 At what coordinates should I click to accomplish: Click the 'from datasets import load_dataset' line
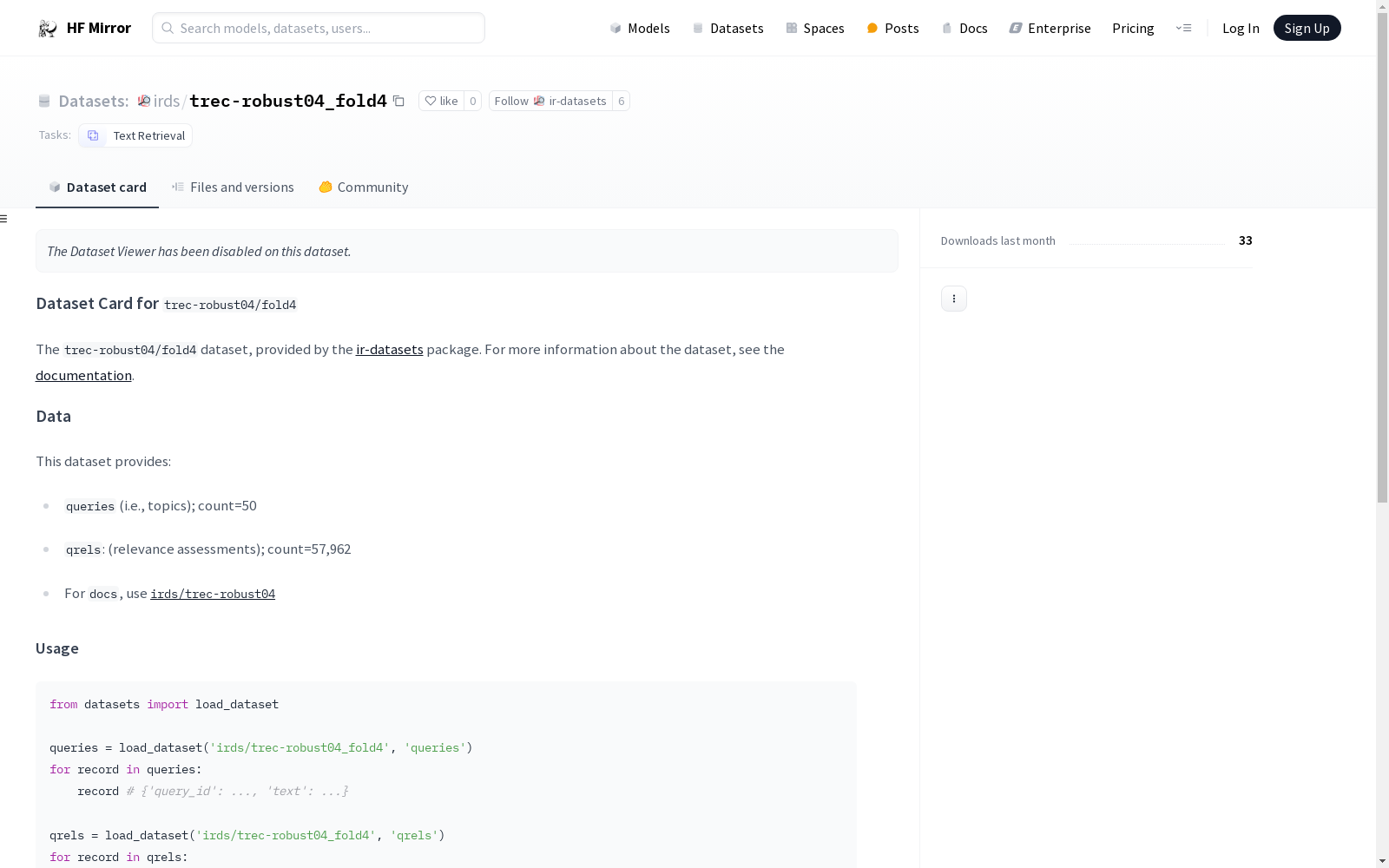tap(164, 704)
